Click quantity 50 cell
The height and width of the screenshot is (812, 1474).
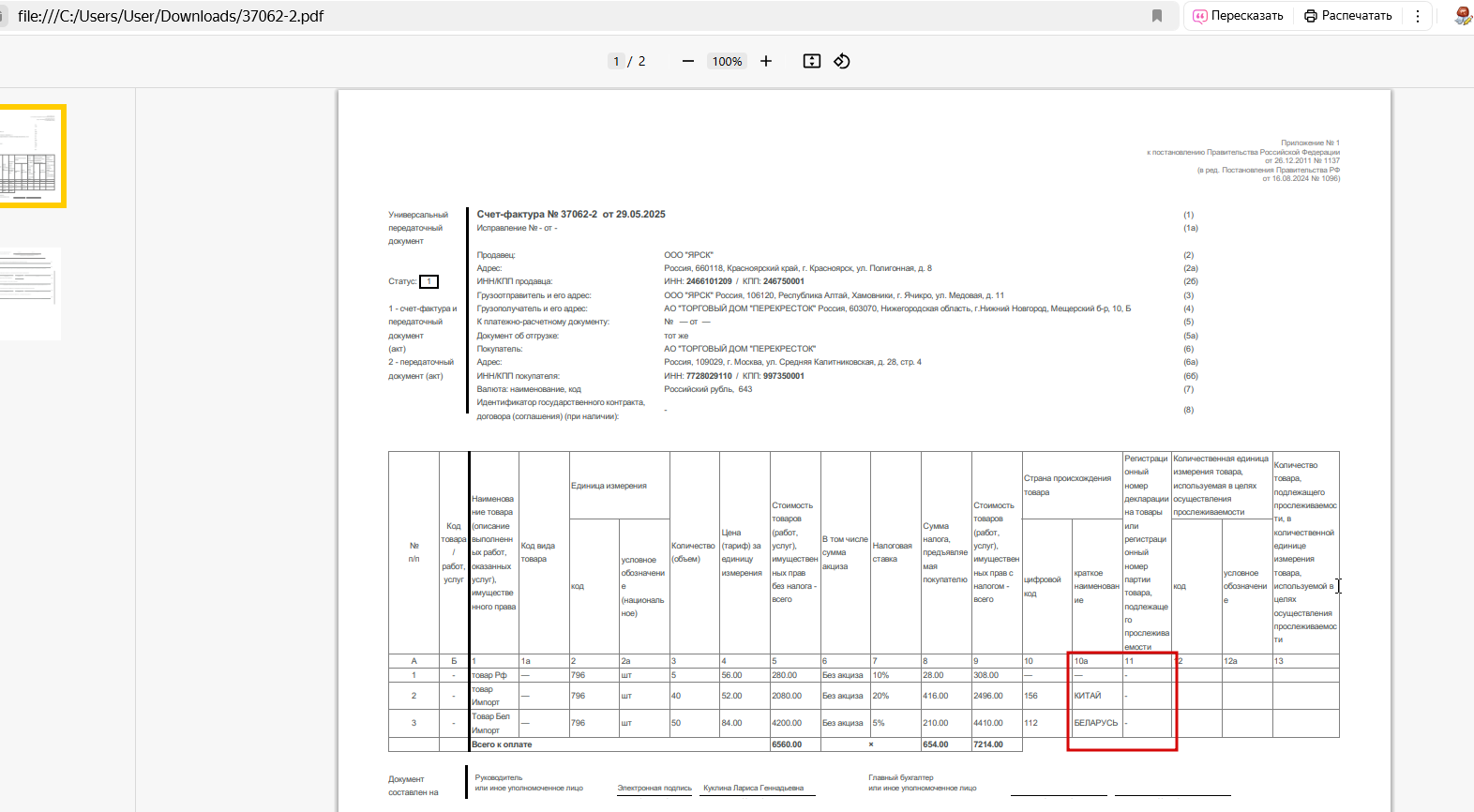(x=694, y=723)
